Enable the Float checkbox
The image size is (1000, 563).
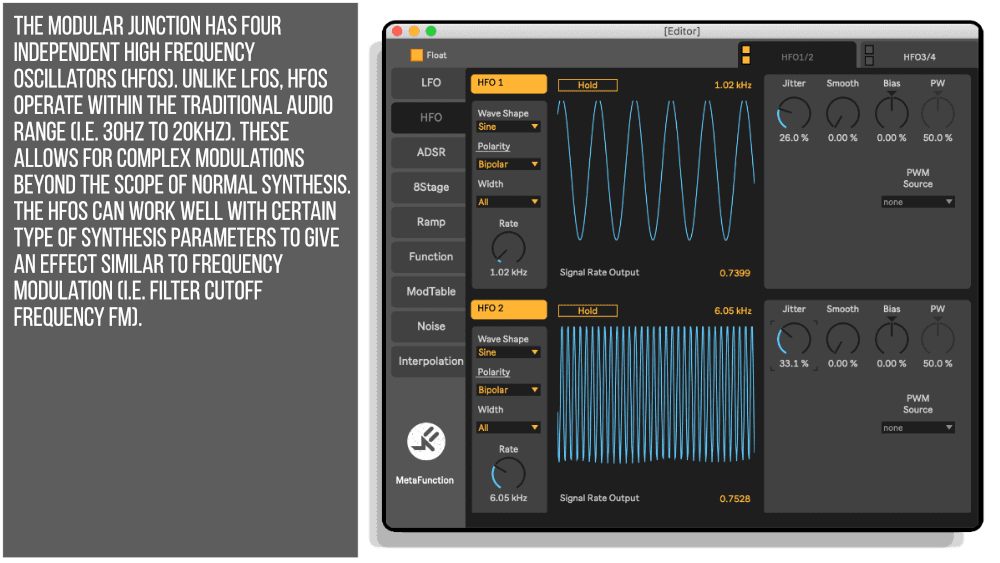click(x=417, y=56)
